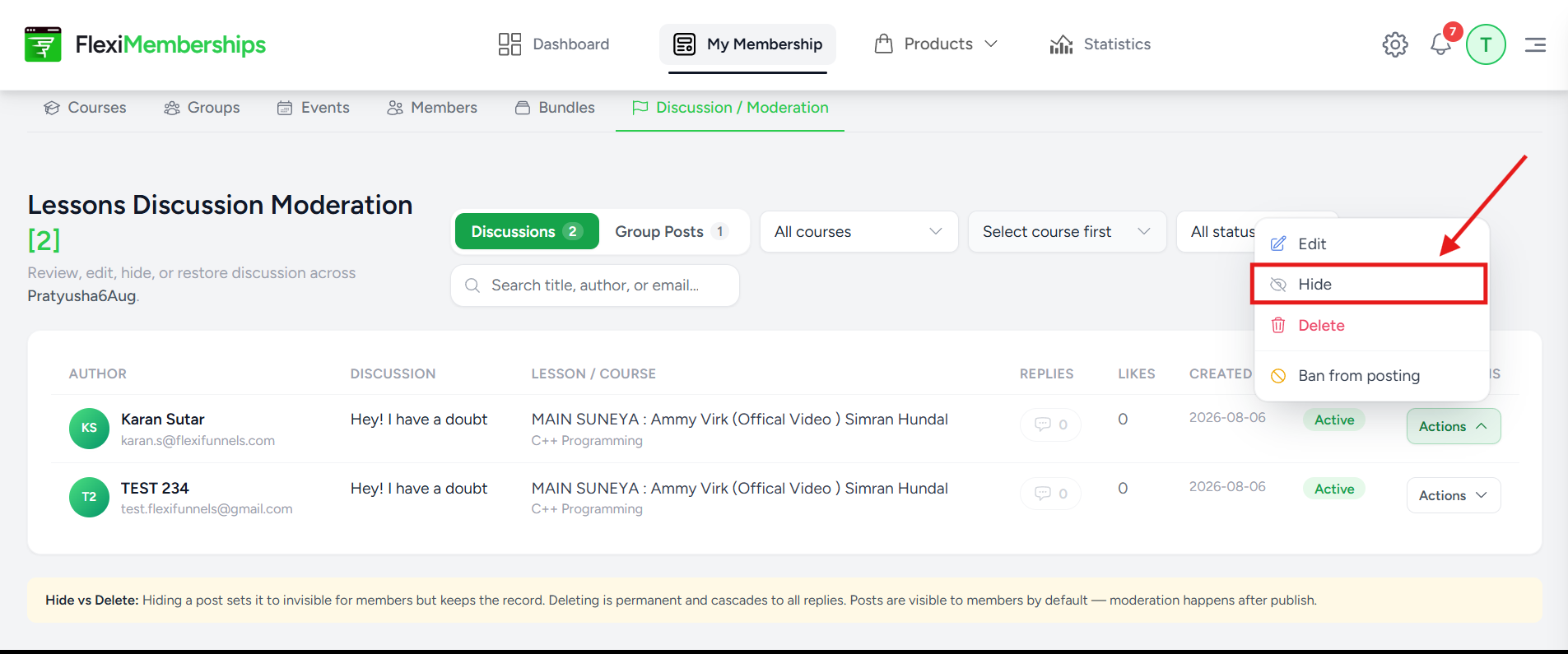Screen dimensions: 1568x654
Task: Click the Events calendar icon
Action: [x=285, y=108]
